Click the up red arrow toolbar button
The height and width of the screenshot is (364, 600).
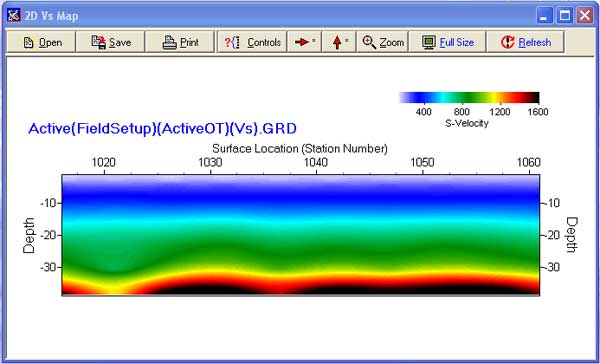coord(339,42)
